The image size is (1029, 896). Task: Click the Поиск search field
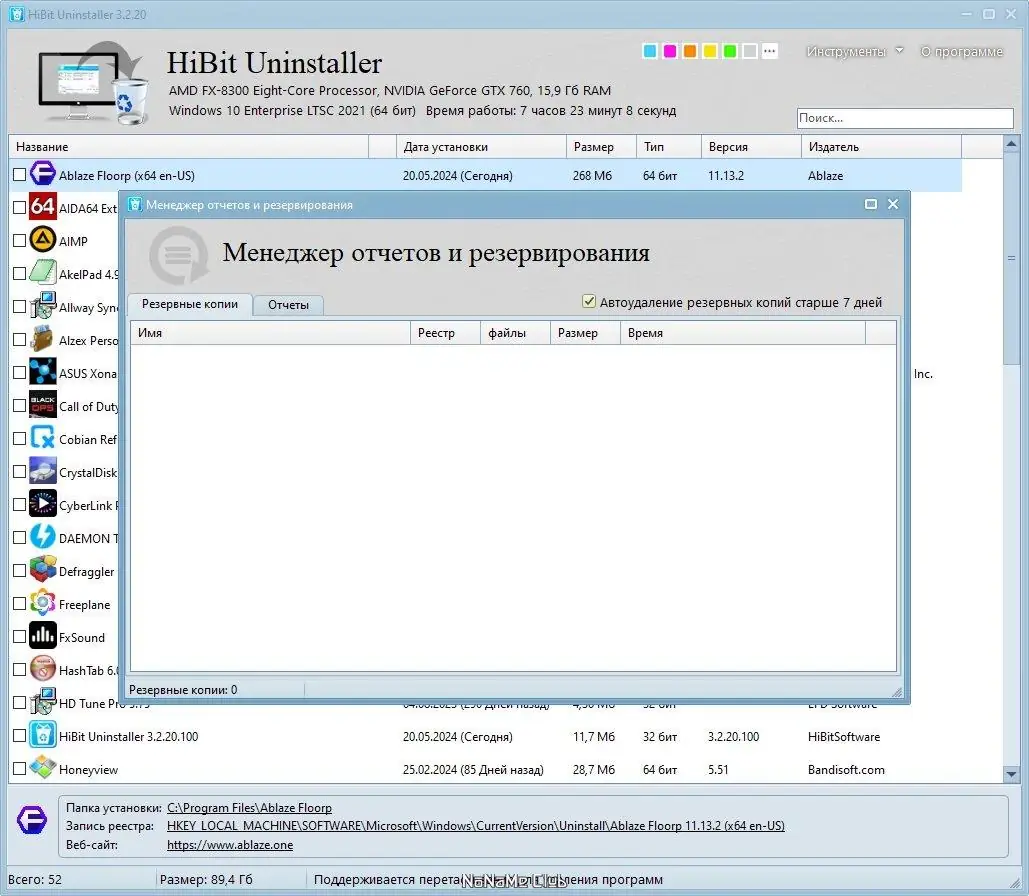[905, 118]
